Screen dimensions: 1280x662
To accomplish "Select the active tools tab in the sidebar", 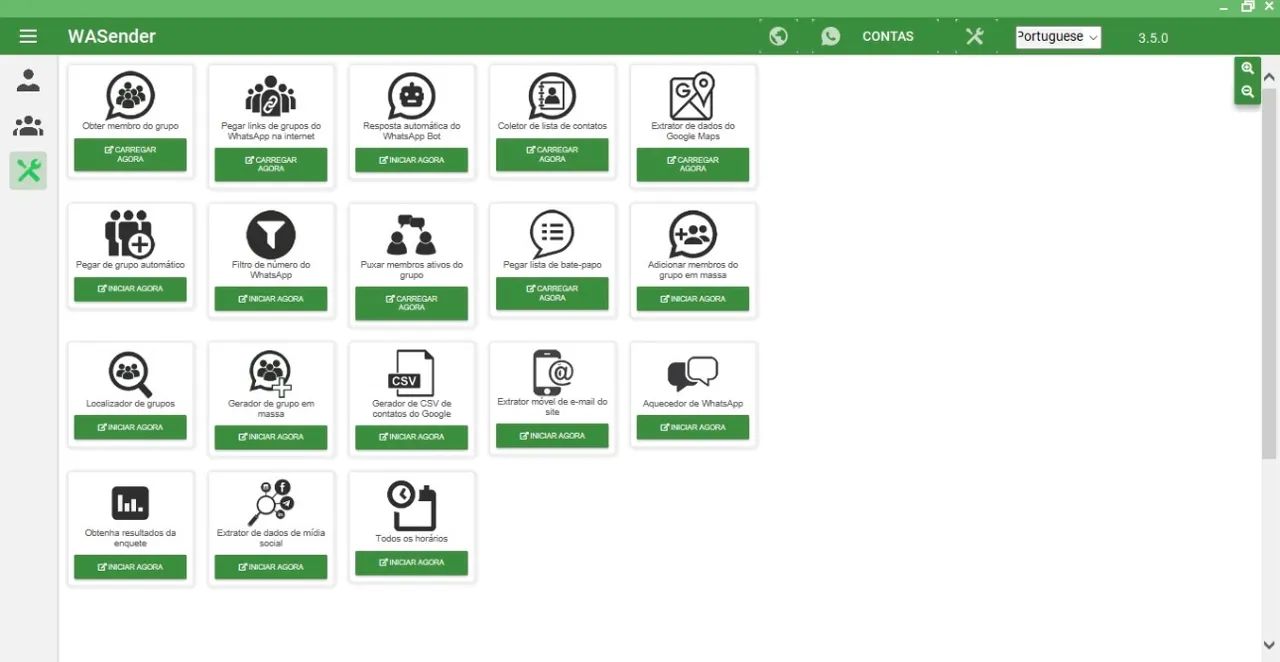I will 28,171.
